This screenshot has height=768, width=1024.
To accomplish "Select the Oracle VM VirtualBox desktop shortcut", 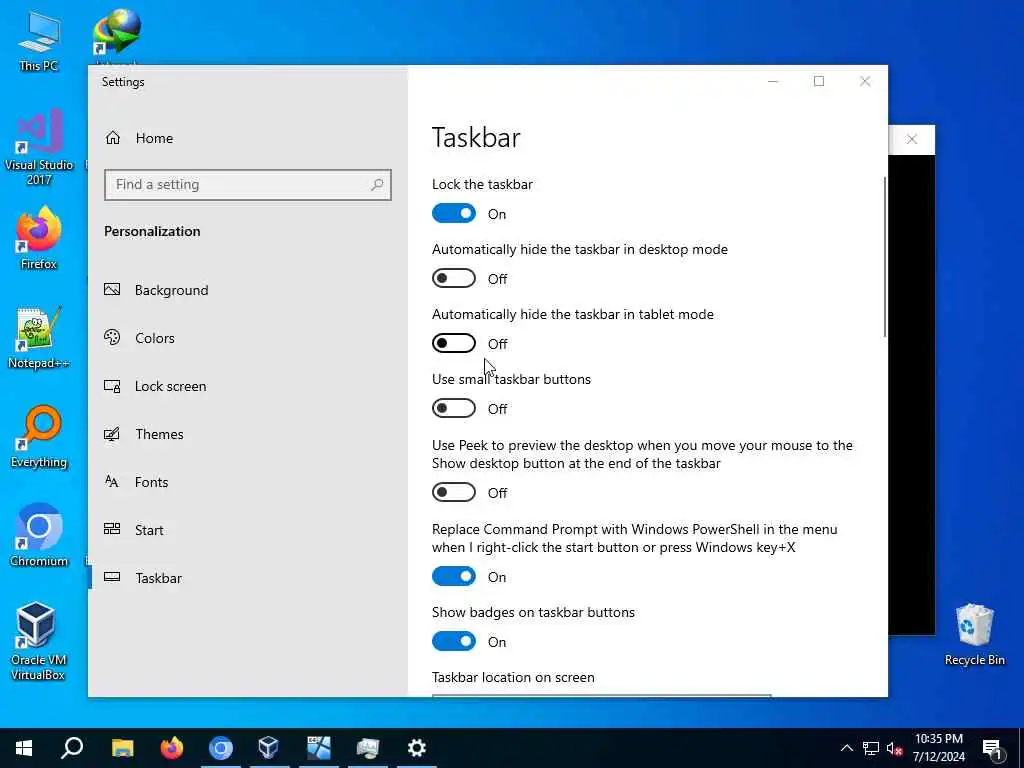I will point(39,642).
